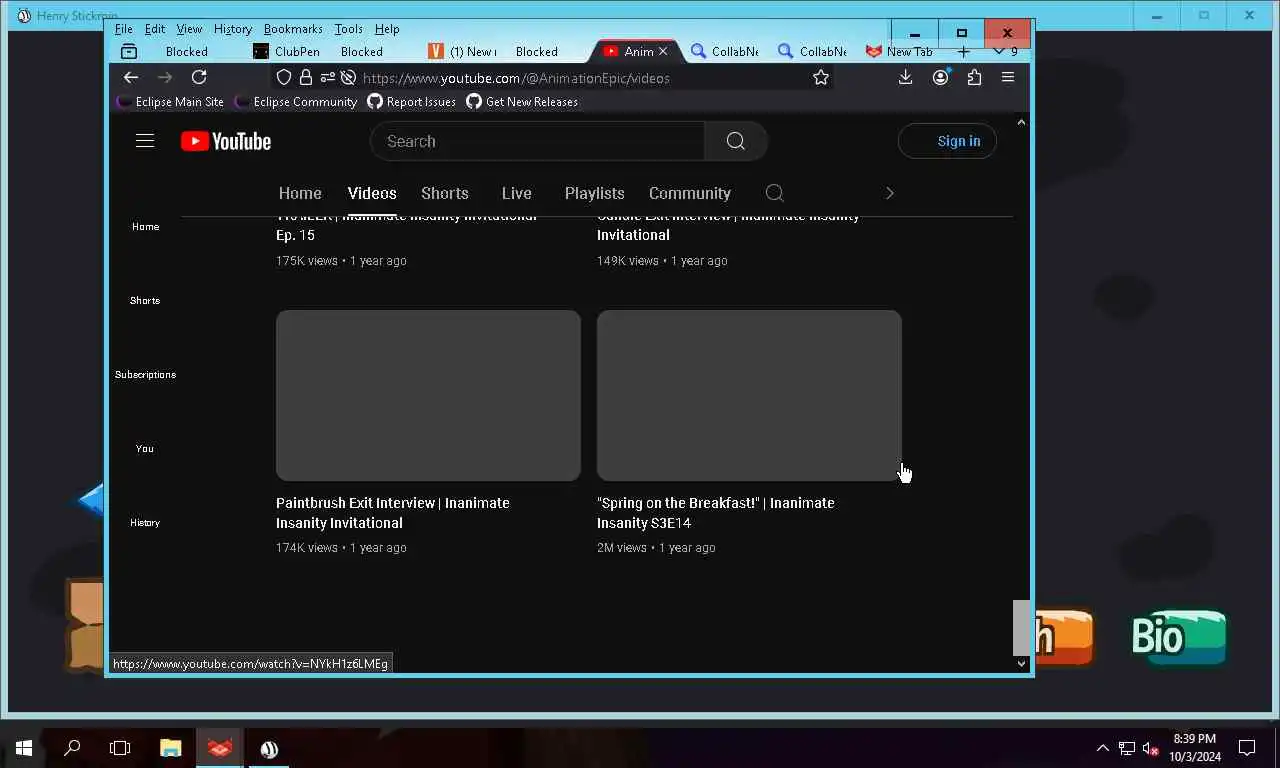Bookmark this page with the star icon

[821, 77]
